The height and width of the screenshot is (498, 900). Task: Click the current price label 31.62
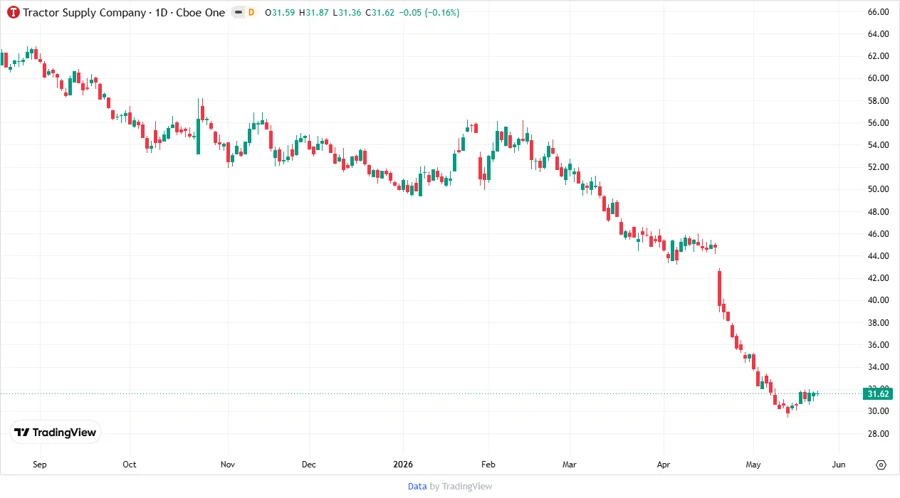878,394
